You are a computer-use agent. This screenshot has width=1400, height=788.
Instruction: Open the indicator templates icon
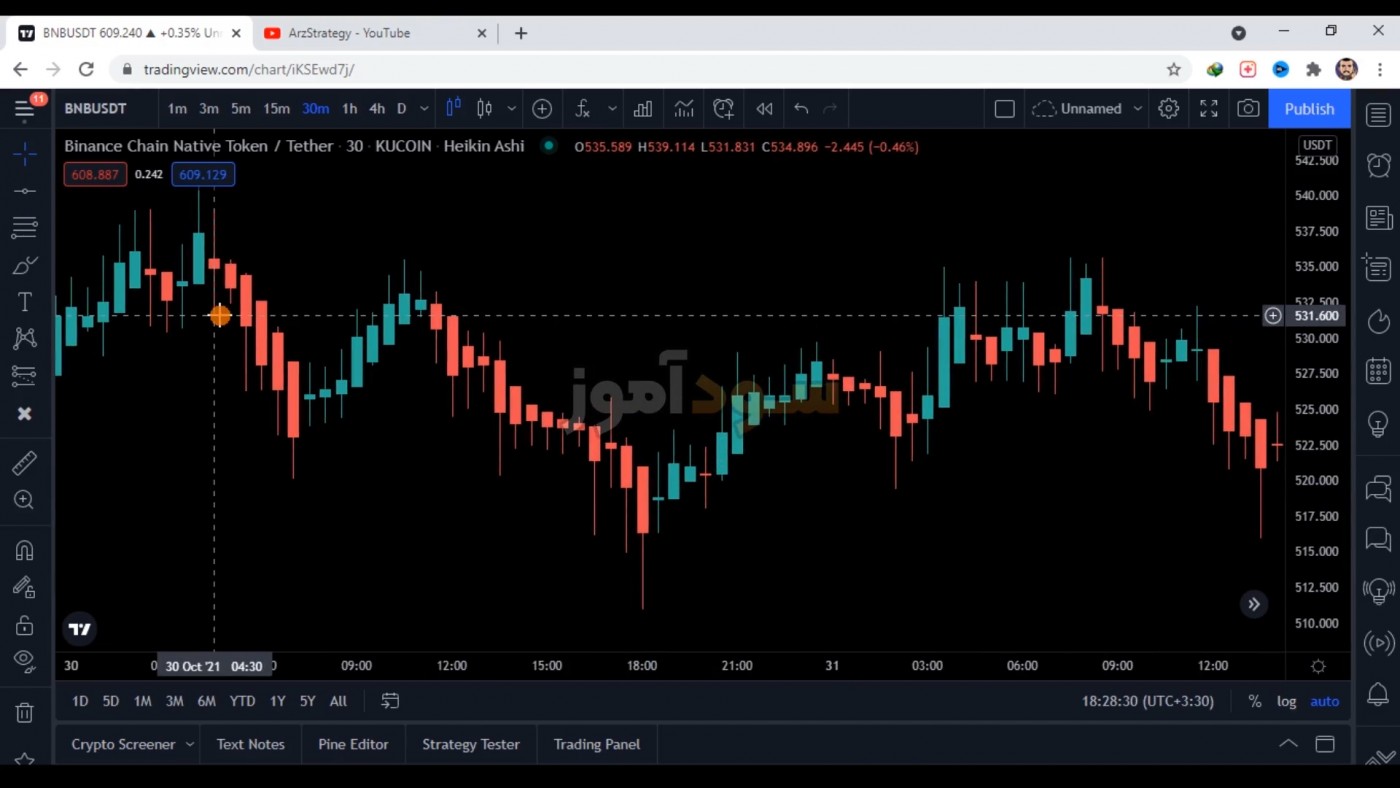(x=684, y=109)
